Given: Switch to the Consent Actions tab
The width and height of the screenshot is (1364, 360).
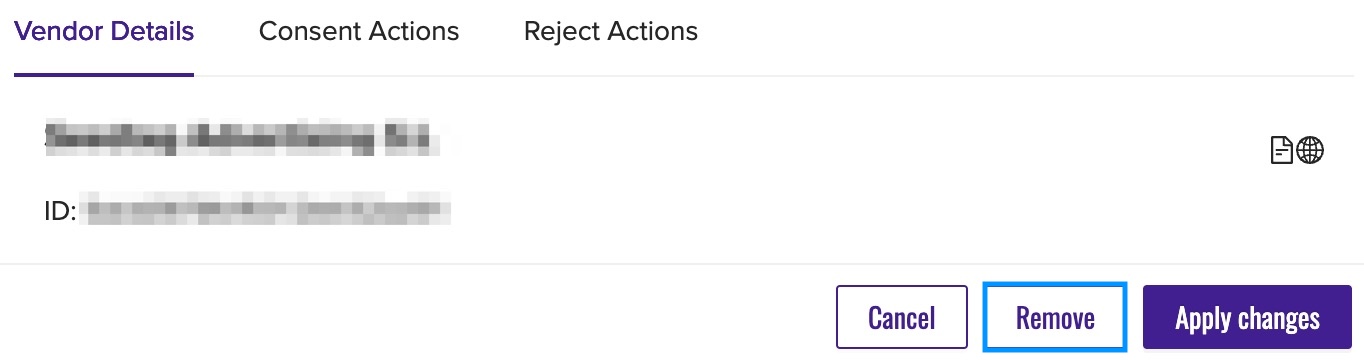Looking at the screenshot, I should point(359,32).
